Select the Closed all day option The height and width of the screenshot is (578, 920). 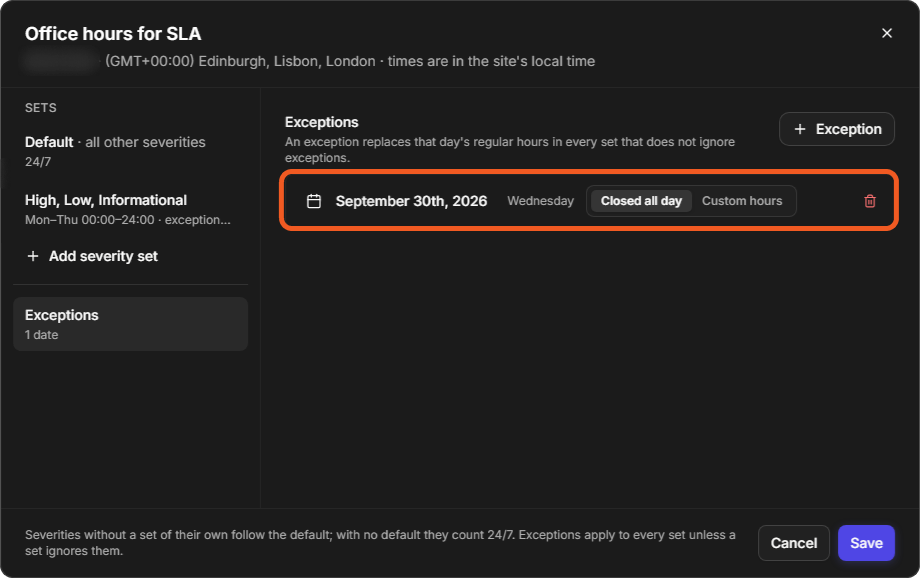pos(641,201)
